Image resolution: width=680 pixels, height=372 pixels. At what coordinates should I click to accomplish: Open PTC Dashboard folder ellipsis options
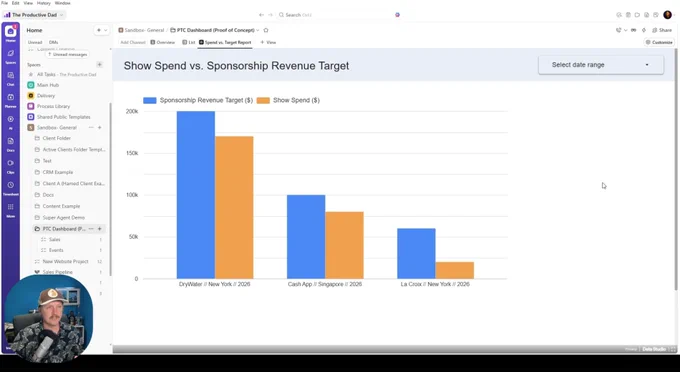(91, 228)
